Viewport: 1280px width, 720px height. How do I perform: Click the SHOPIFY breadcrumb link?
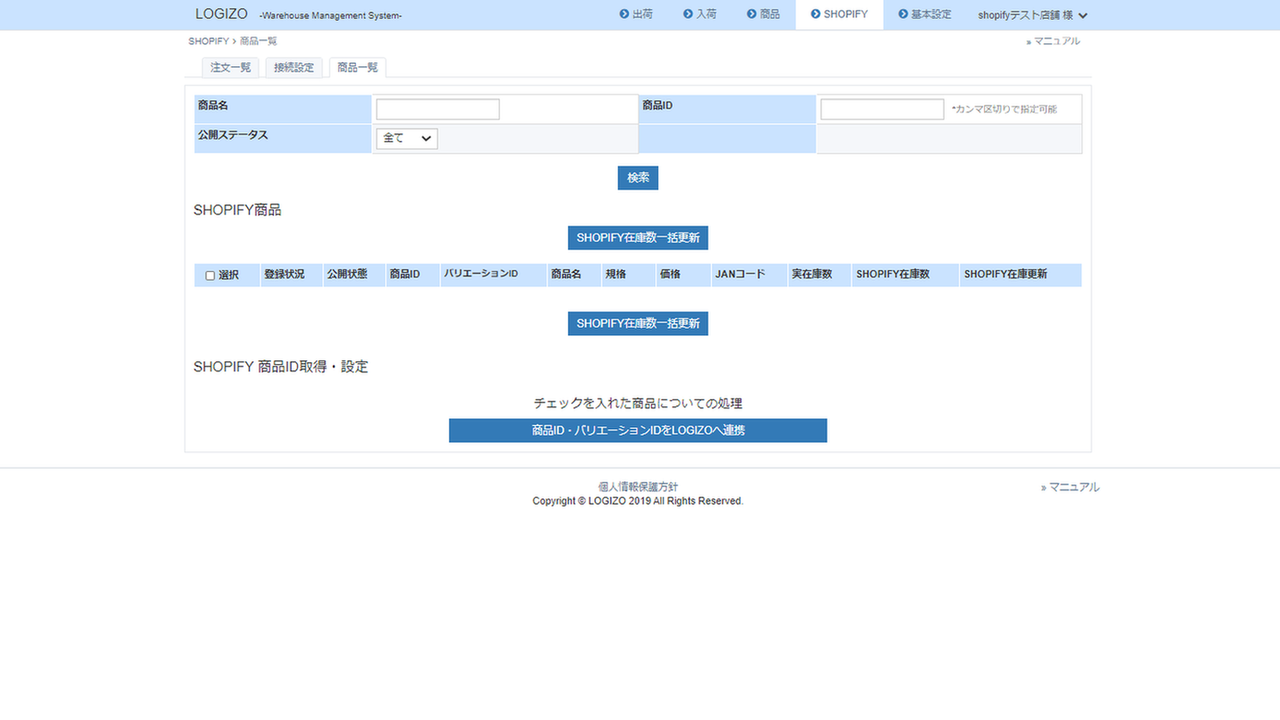(x=208, y=41)
